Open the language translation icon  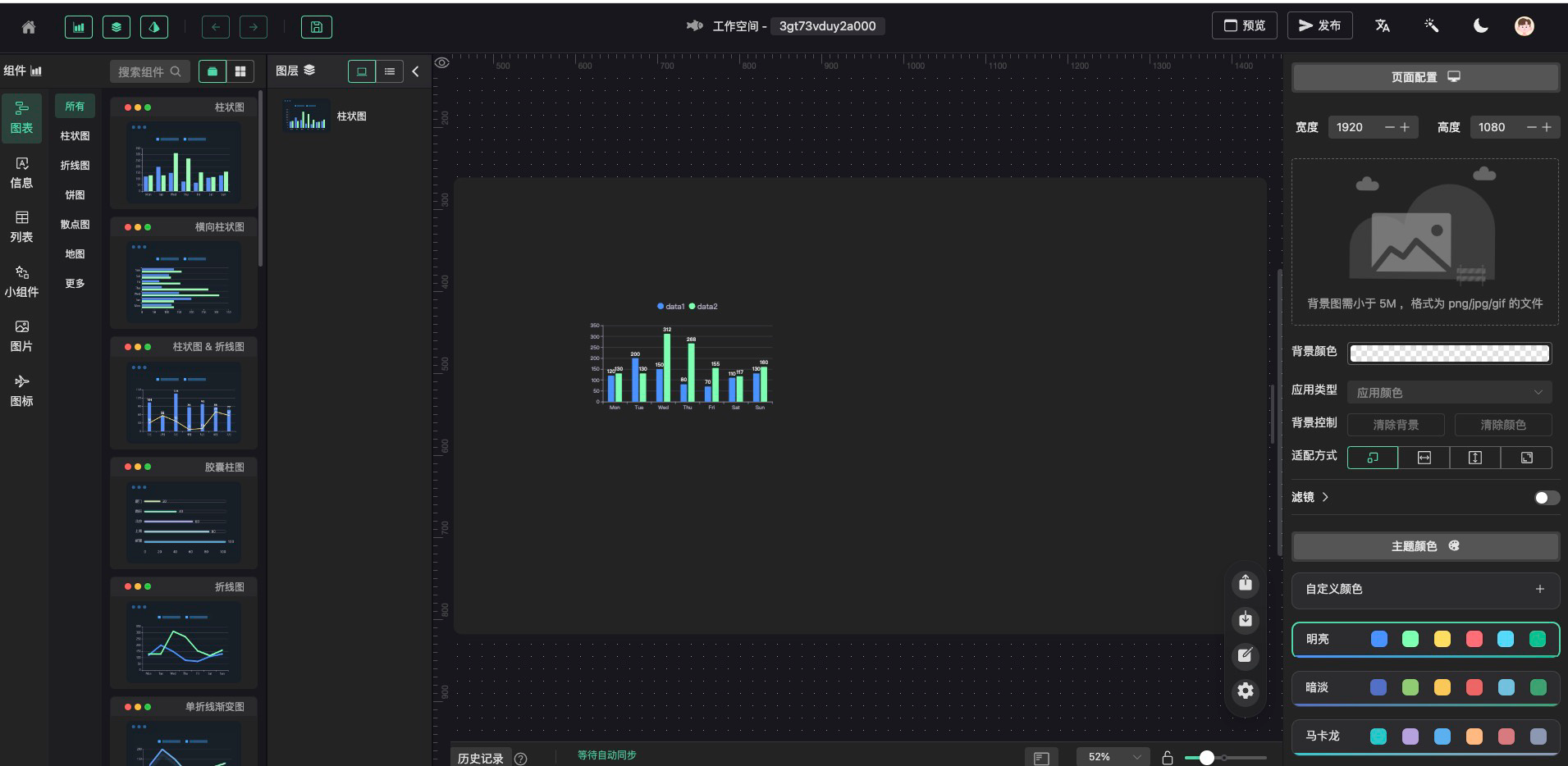[x=1383, y=26]
